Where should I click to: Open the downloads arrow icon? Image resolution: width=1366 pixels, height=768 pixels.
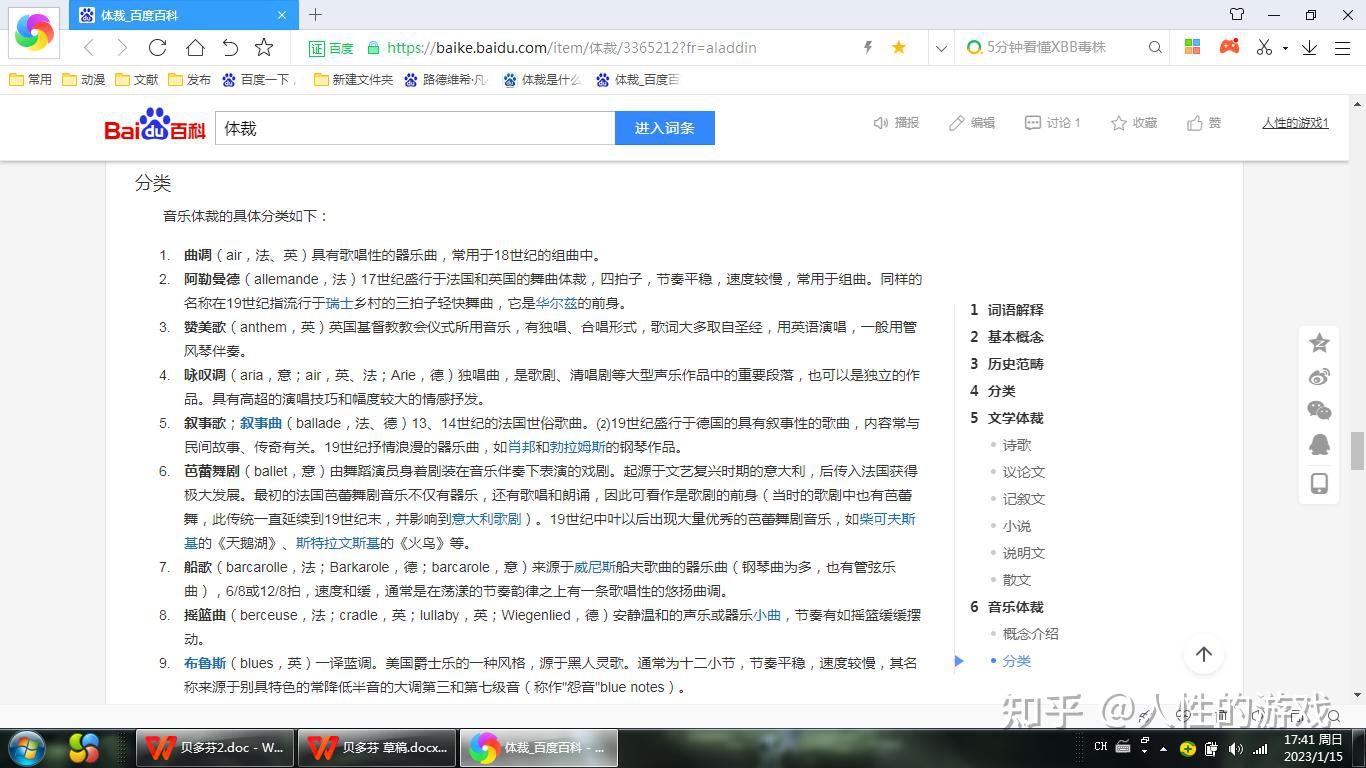1309,47
